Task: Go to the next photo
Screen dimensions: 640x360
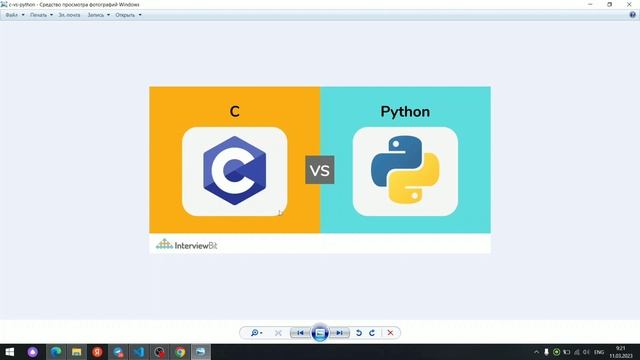Action: click(340, 333)
